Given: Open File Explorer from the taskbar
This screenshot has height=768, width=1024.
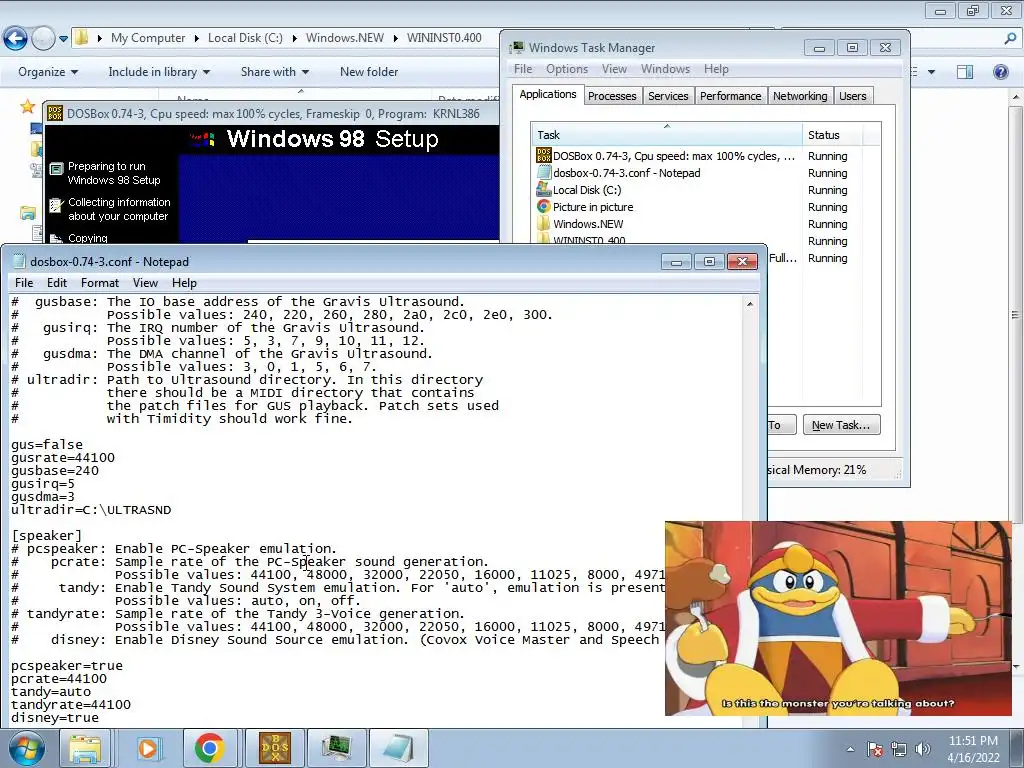Looking at the screenshot, I should click(x=85, y=748).
